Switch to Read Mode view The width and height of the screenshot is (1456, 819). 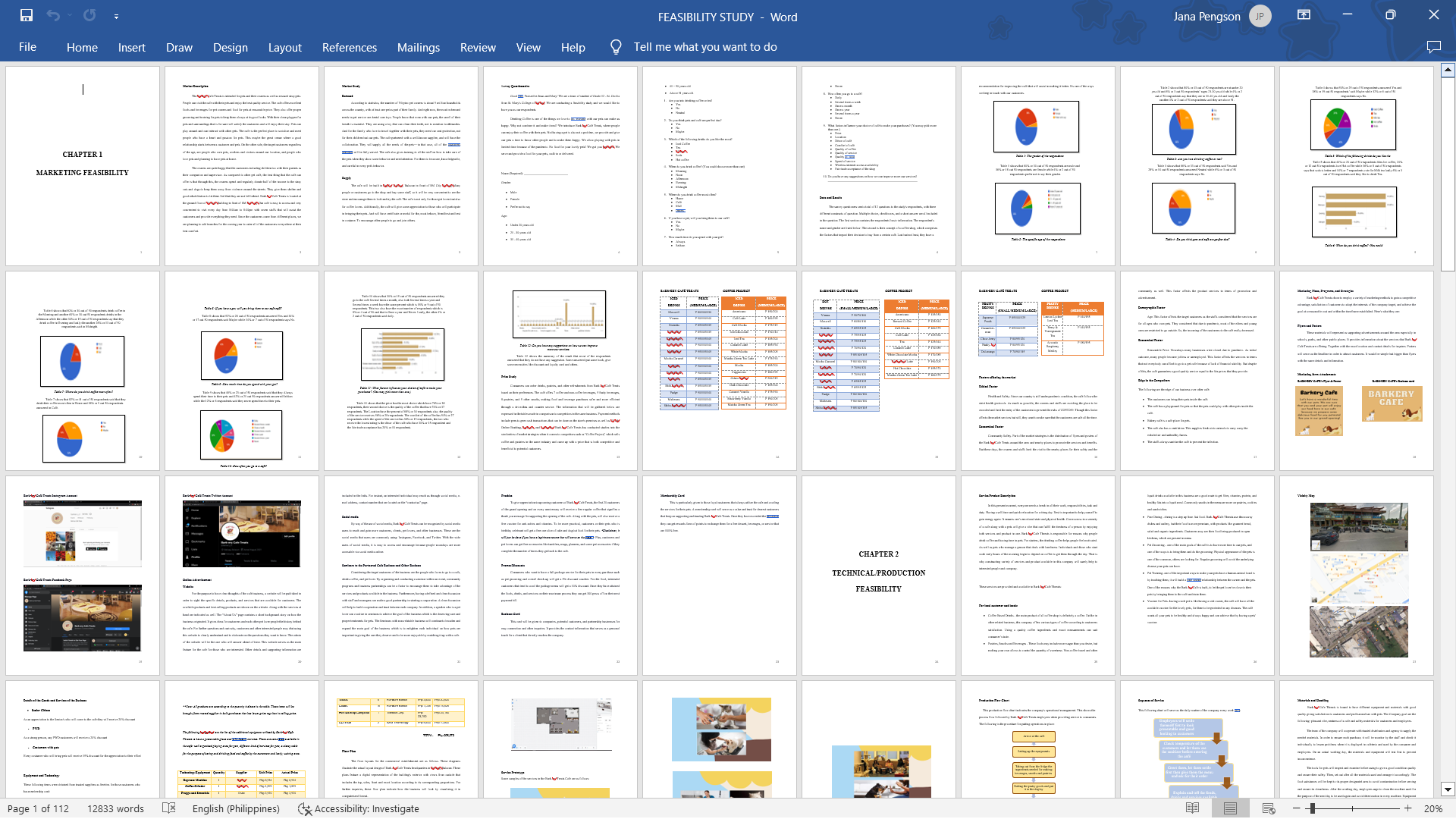tap(1192, 808)
